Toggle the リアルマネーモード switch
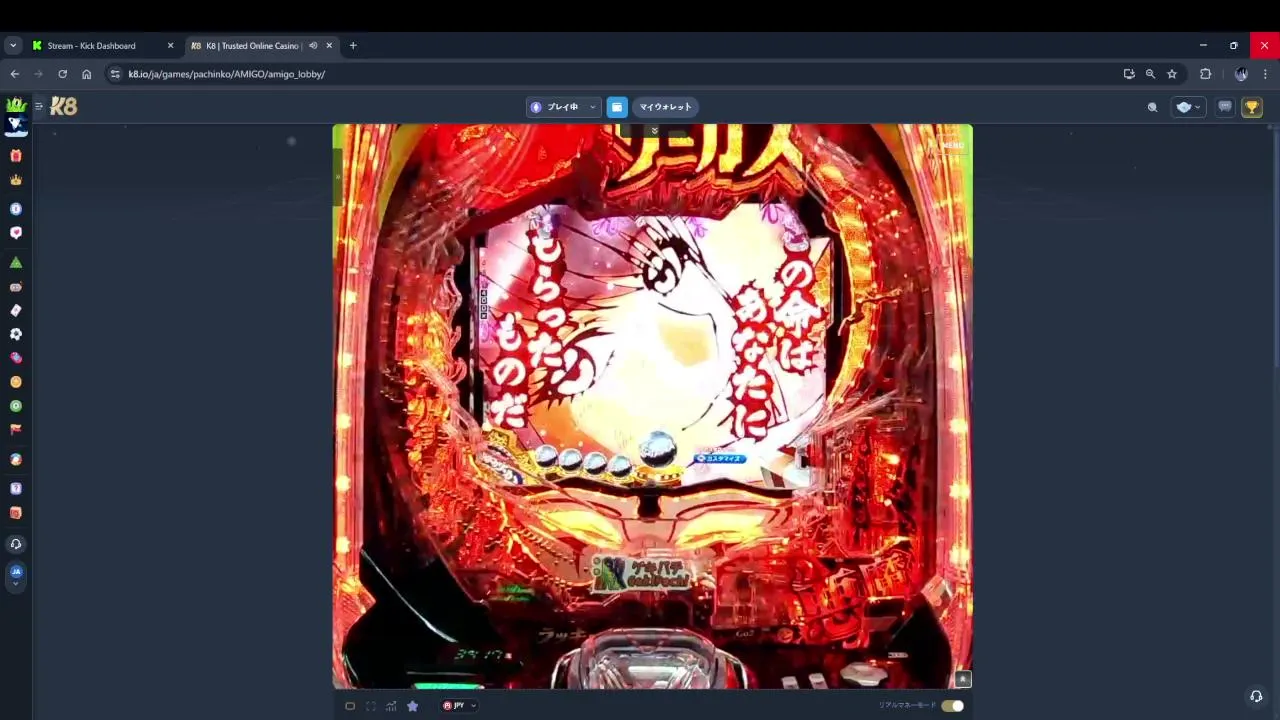The image size is (1280, 720). [952, 706]
